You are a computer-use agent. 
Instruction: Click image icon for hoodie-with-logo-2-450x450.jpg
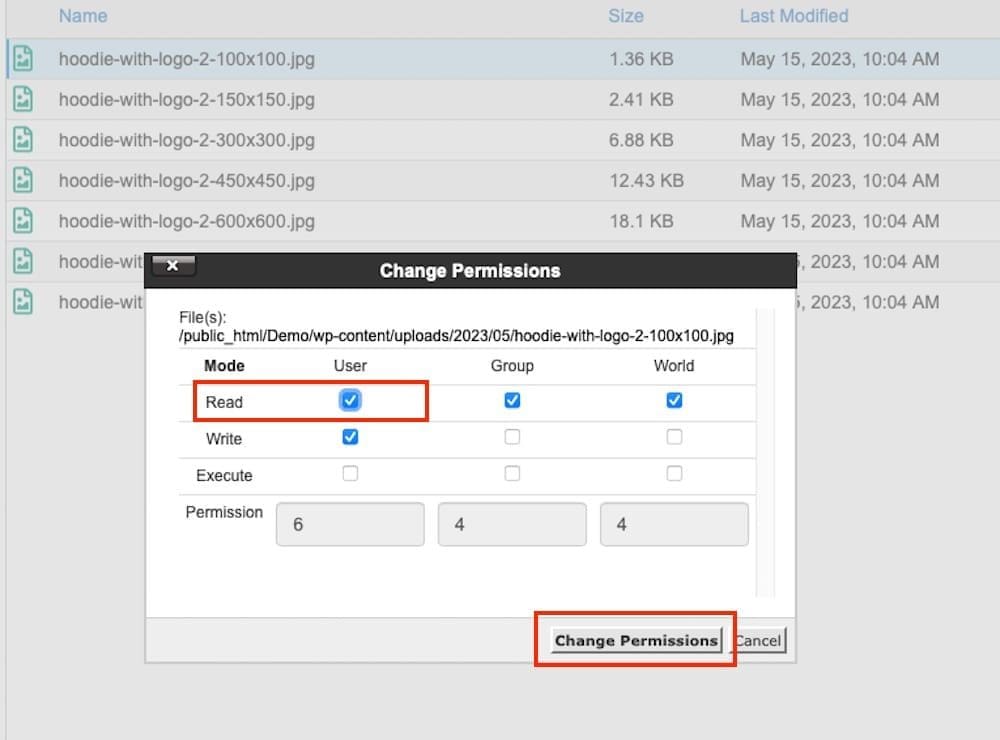pyautogui.click(x=22, y=180)
